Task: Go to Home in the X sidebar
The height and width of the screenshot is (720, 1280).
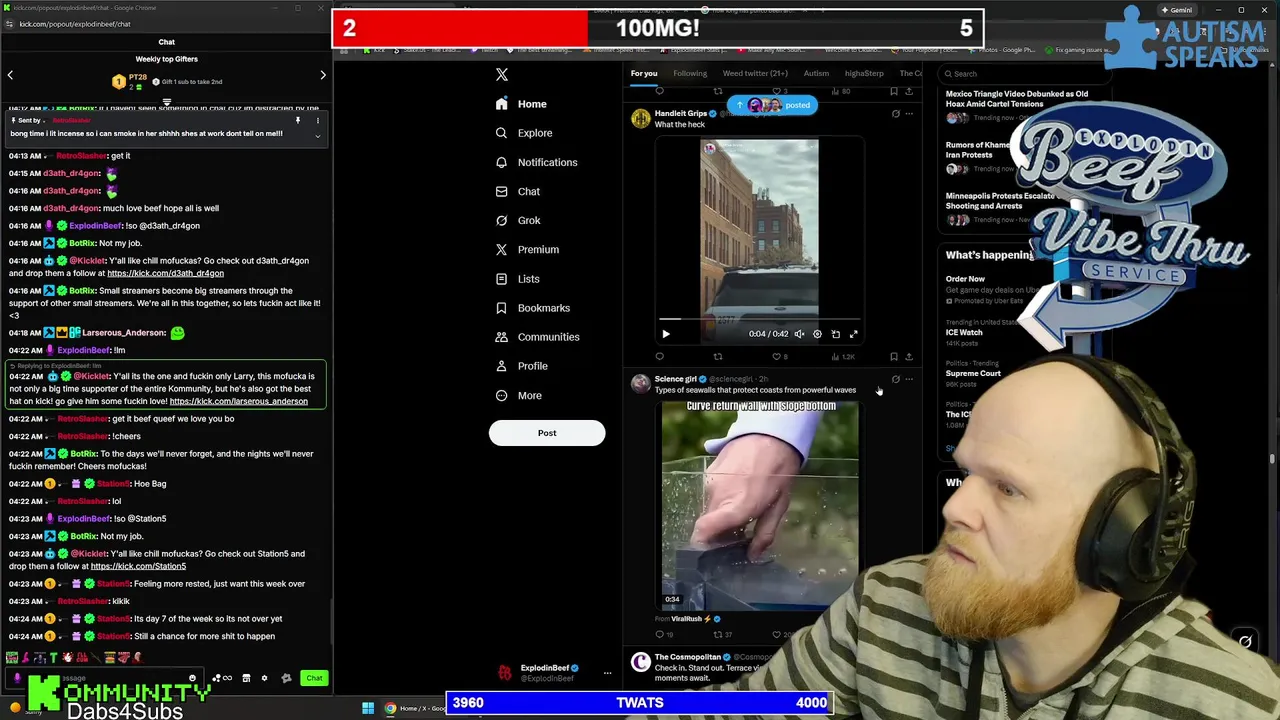Action: pos(521,104)
